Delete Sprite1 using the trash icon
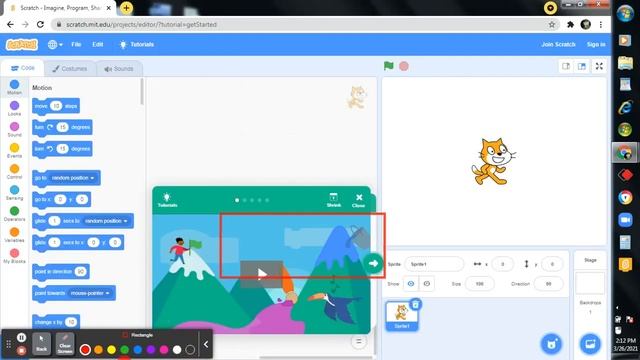 point(416,304)
